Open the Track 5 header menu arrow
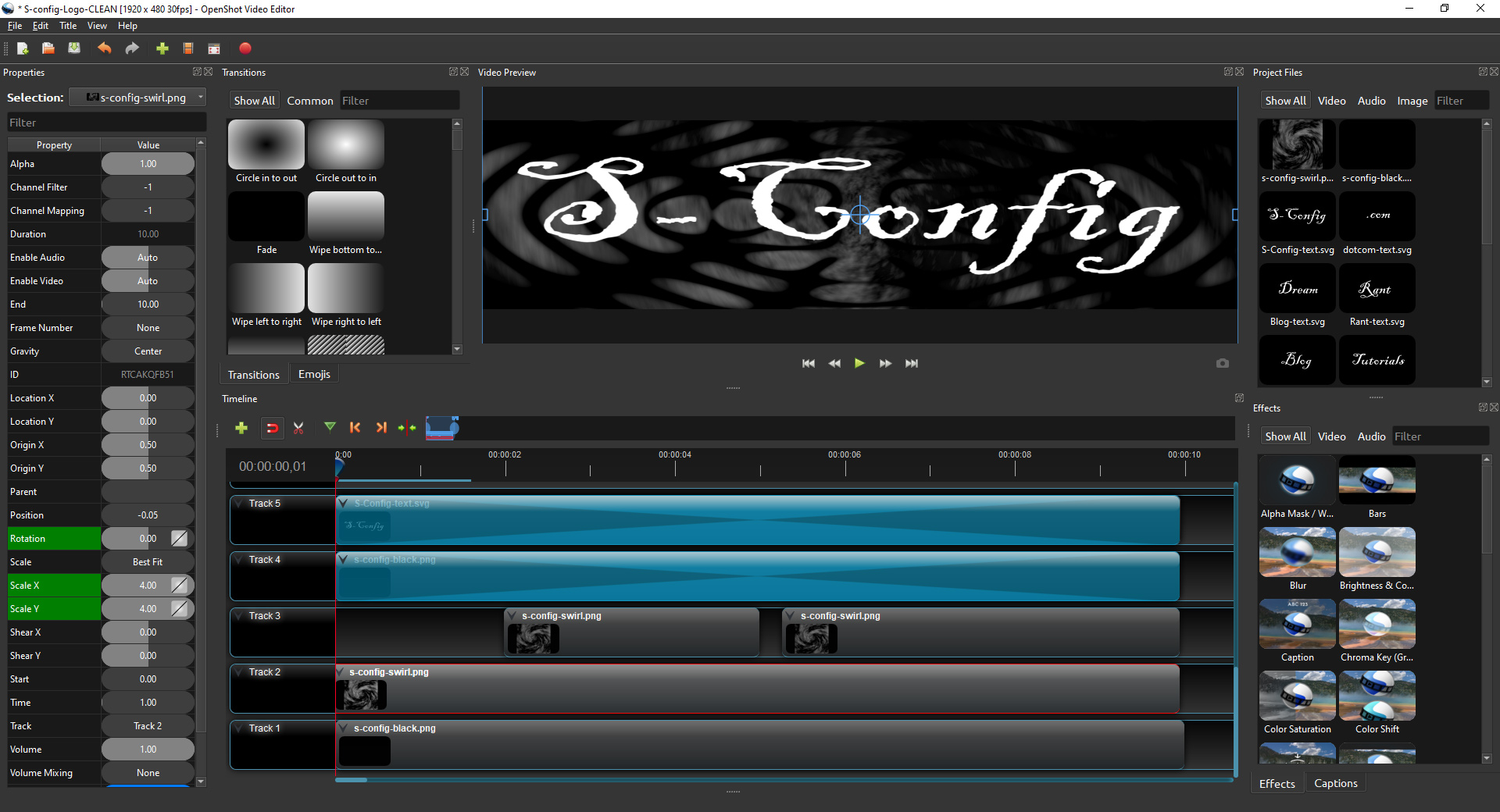 (238, 504)
